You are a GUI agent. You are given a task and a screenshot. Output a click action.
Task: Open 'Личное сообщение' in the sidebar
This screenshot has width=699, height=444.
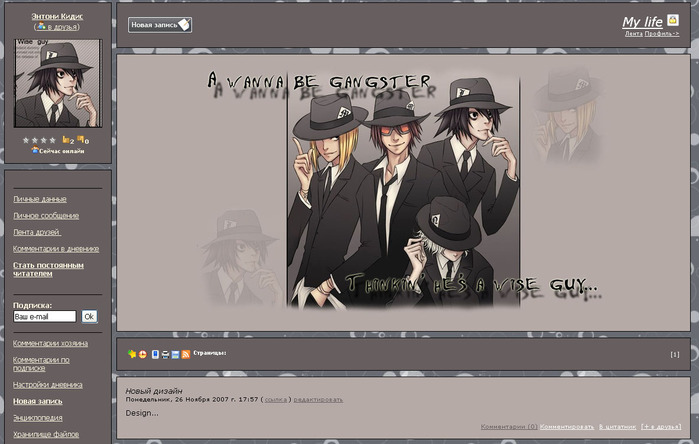(x=46, y=216)
